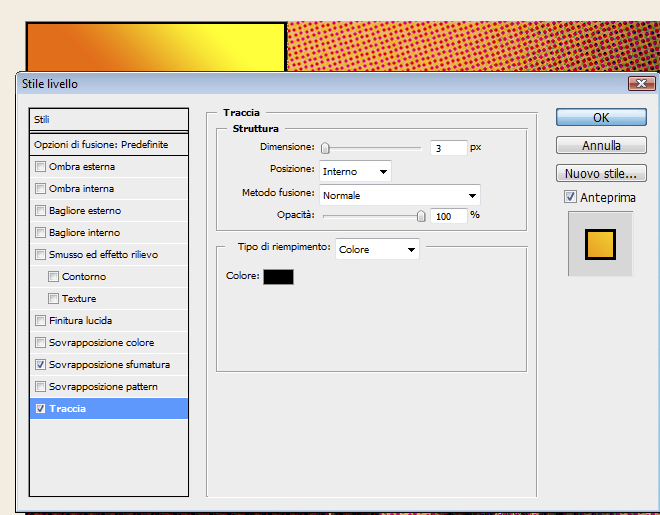Enable Finitura lucida checkbox
The width and height of the screenshot is (660, 515).
(x=40, y=321)
